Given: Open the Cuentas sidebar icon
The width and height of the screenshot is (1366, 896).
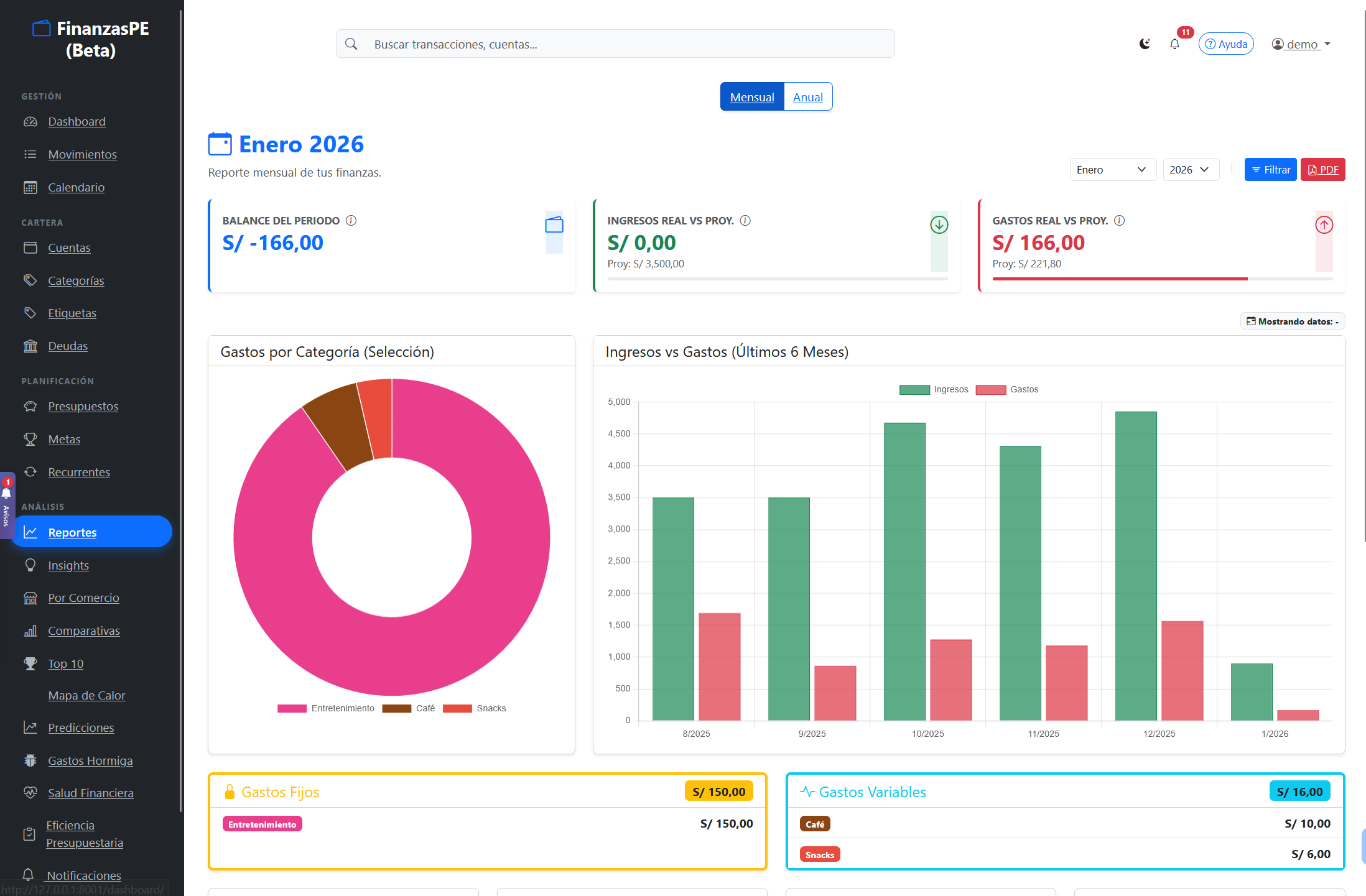Looking at the screenshot, I should 30,247.
